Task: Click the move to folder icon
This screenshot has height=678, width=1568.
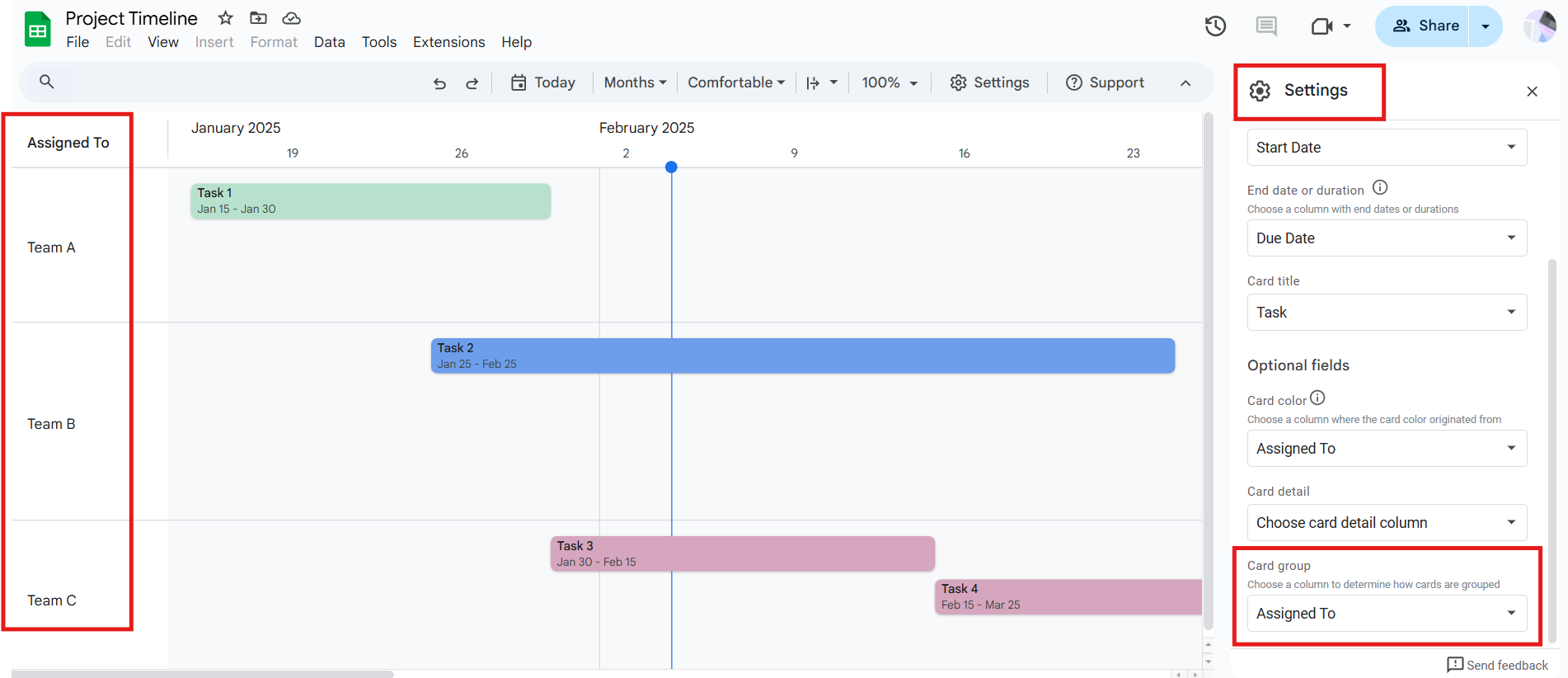Action: [258, 18]
